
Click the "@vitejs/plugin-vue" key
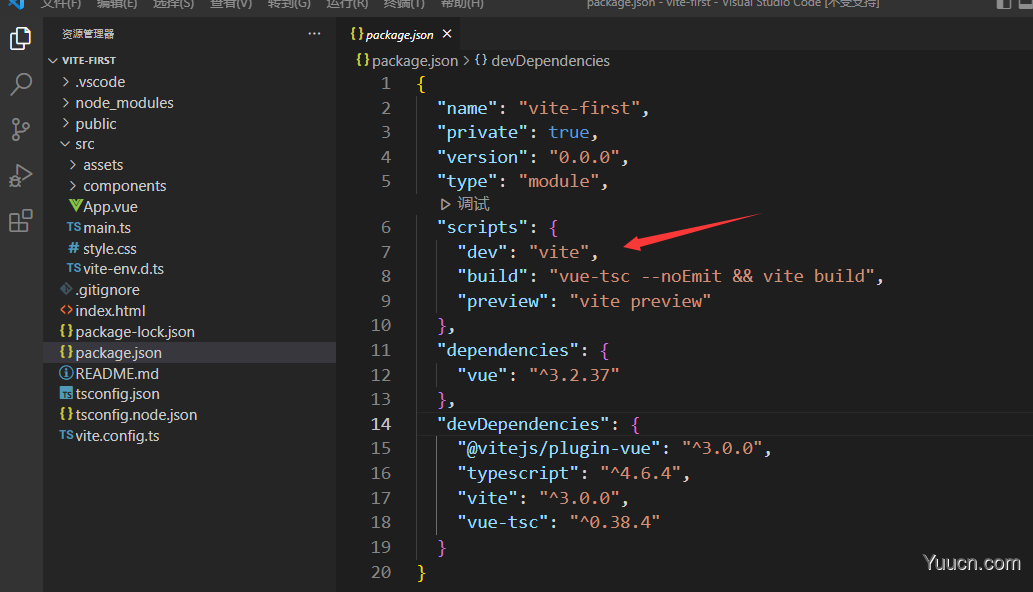click(559, 448)
